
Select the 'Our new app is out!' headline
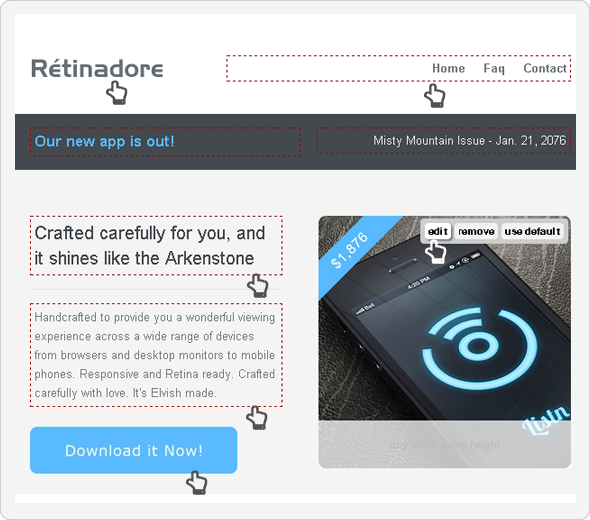(105, 141)
